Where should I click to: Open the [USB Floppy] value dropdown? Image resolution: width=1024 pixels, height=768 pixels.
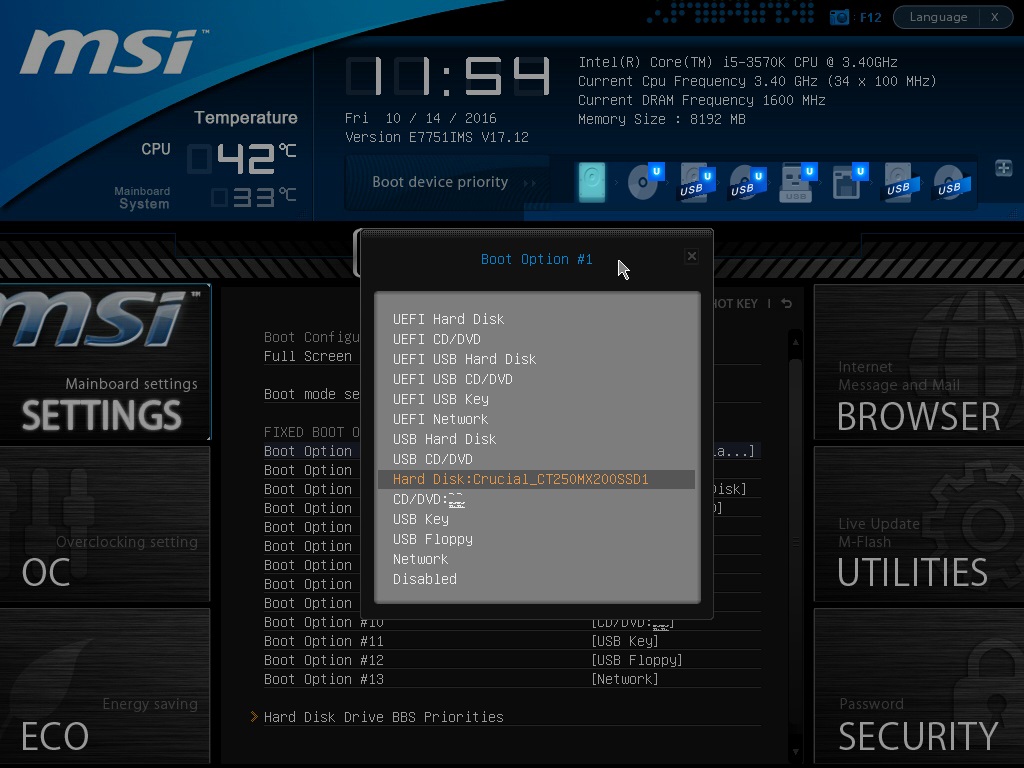(637, 660)
